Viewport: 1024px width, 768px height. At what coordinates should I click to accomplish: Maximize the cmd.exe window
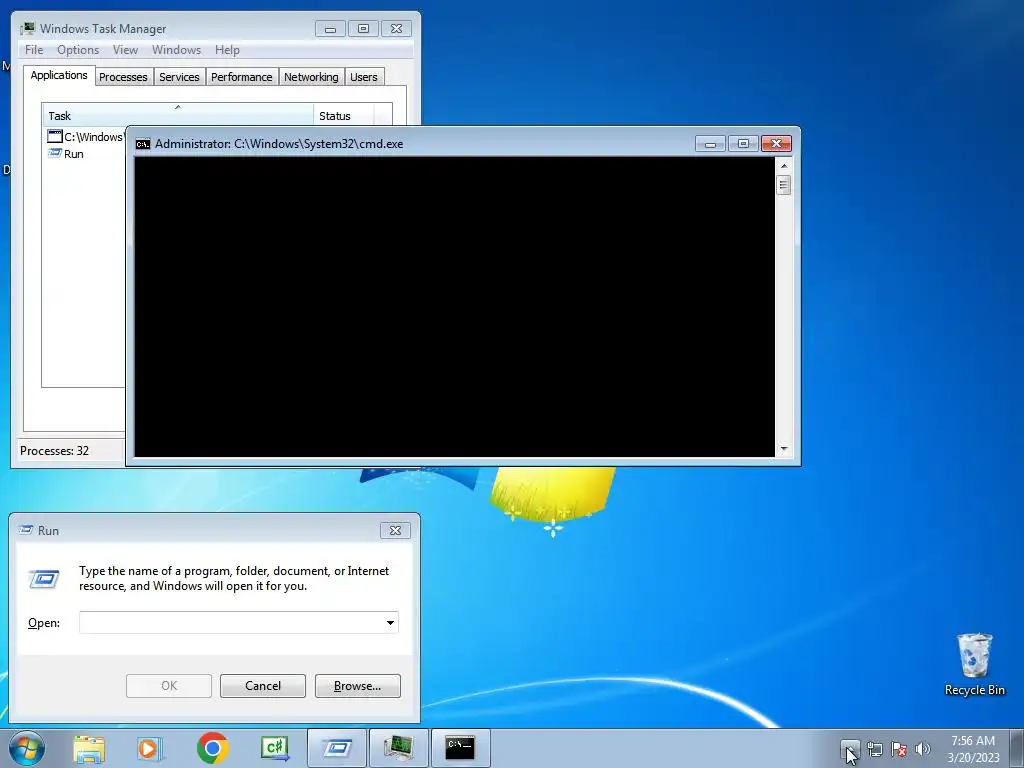click(x=743, y=144)
